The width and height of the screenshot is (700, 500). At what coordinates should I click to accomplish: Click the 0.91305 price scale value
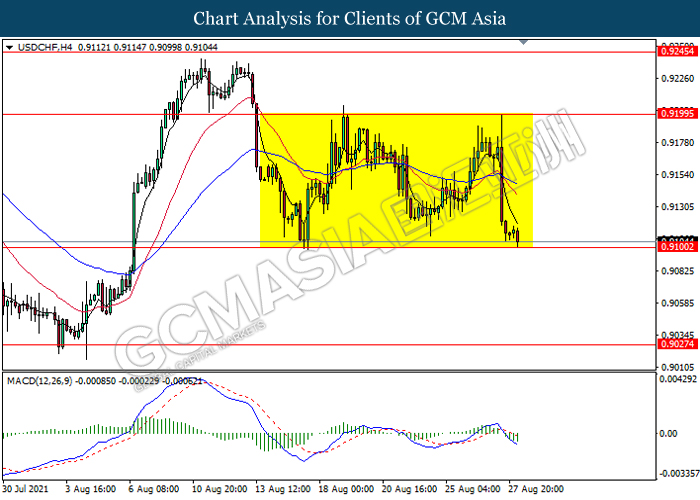[677, 207]
